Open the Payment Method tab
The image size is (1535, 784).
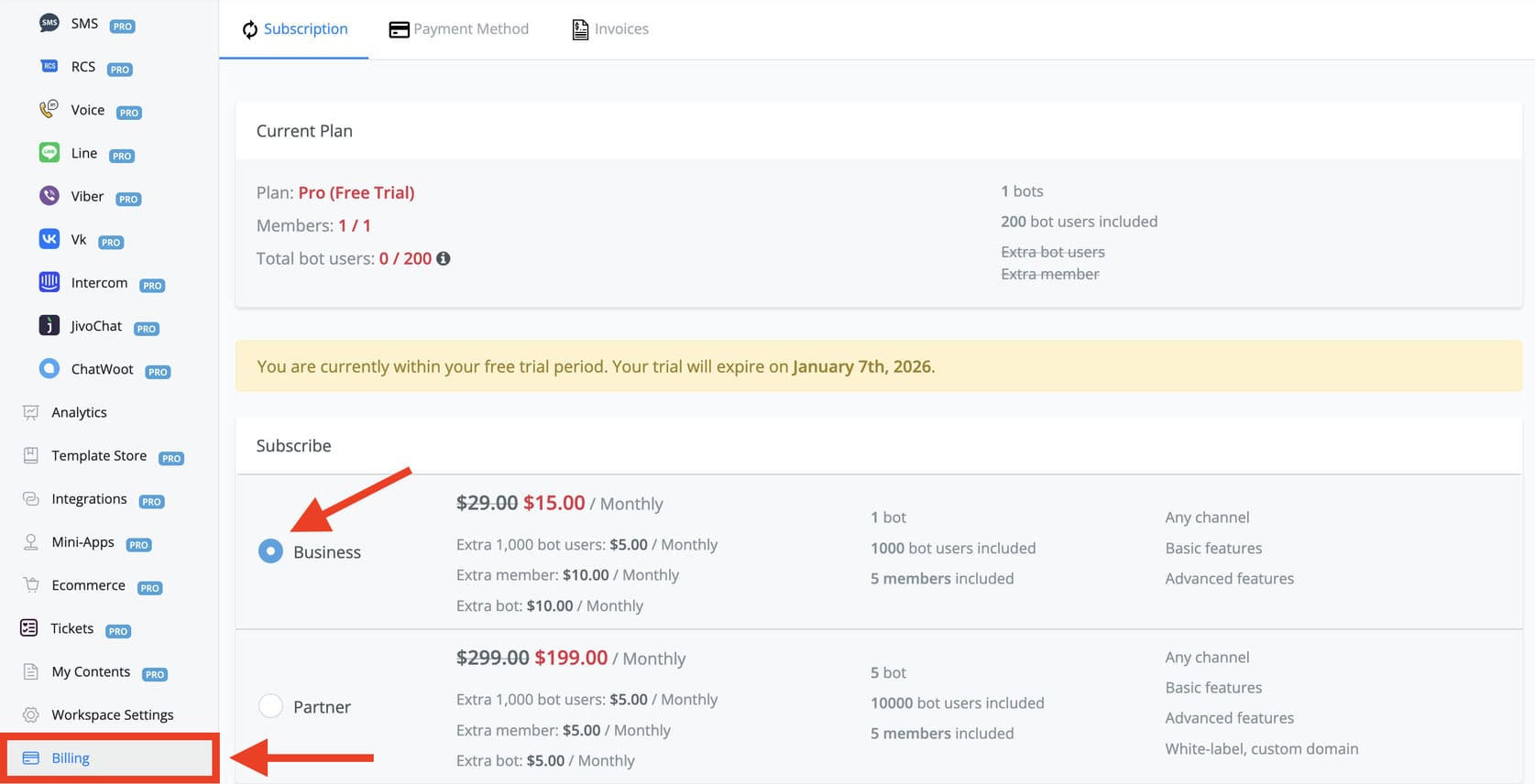(459, 29)
